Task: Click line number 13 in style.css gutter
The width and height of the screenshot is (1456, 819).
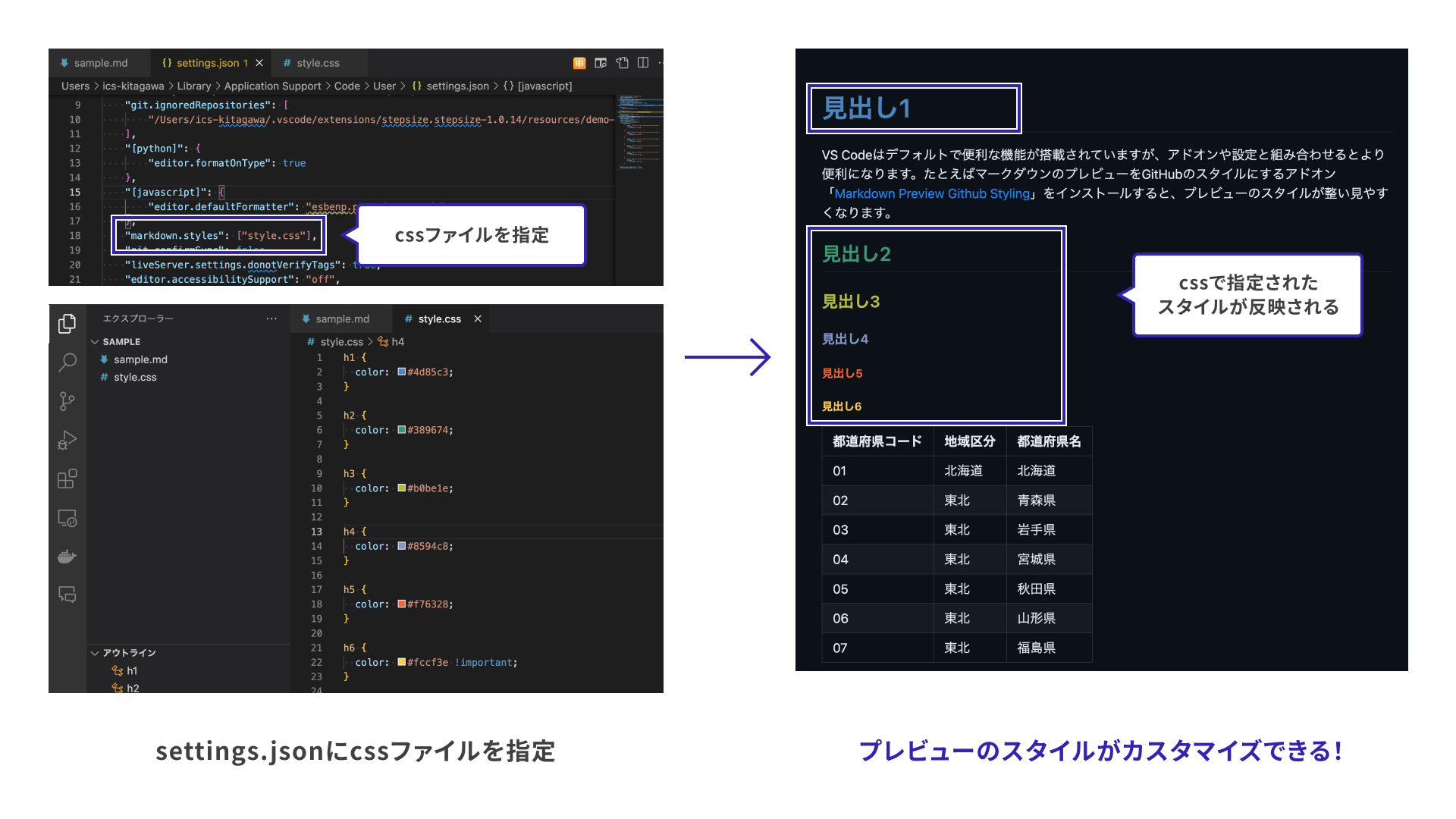Action: pos(316,532)
